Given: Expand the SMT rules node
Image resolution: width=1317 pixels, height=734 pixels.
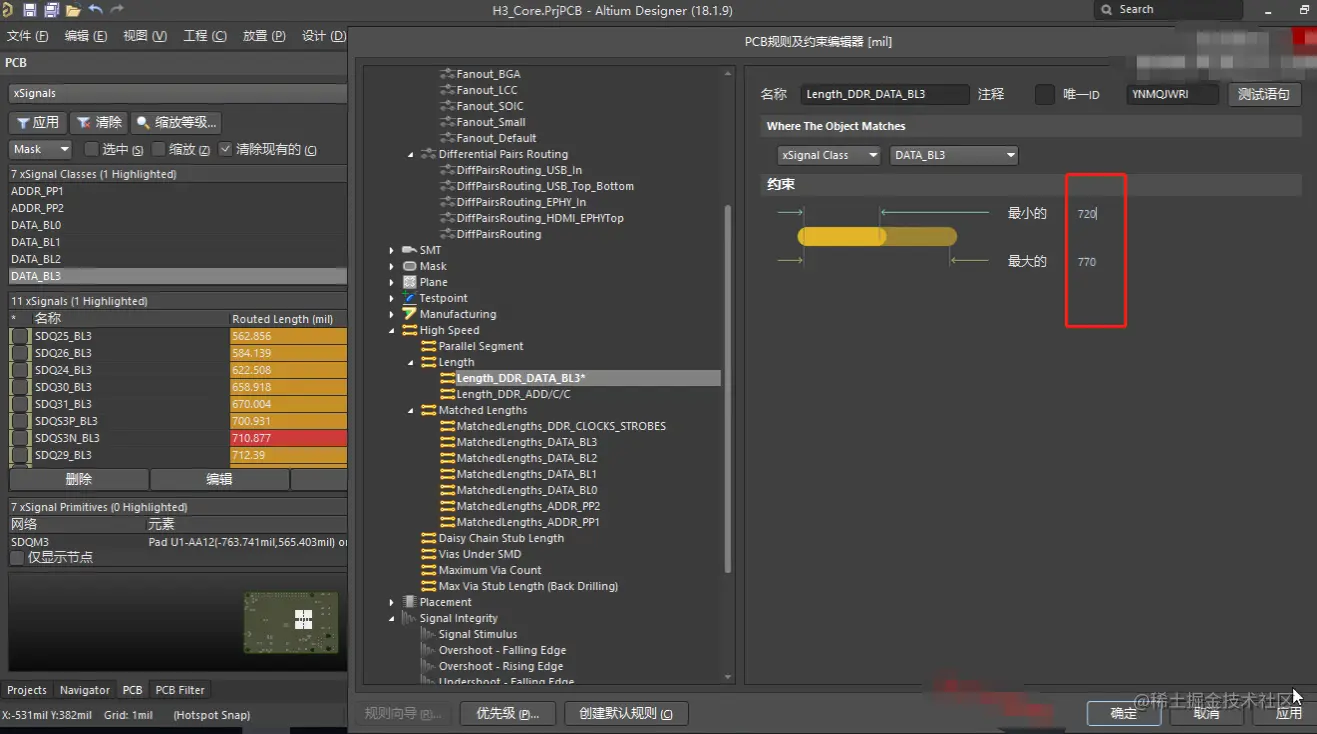Looking at the screenshot, I should tap(392, 250).
